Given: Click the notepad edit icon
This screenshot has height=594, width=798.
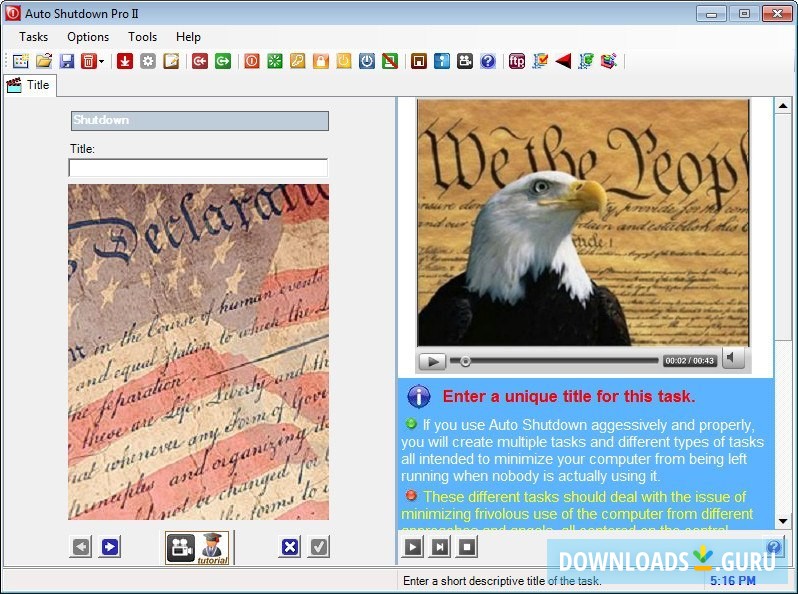Looking at the screenshot, I should pos(172,62).
